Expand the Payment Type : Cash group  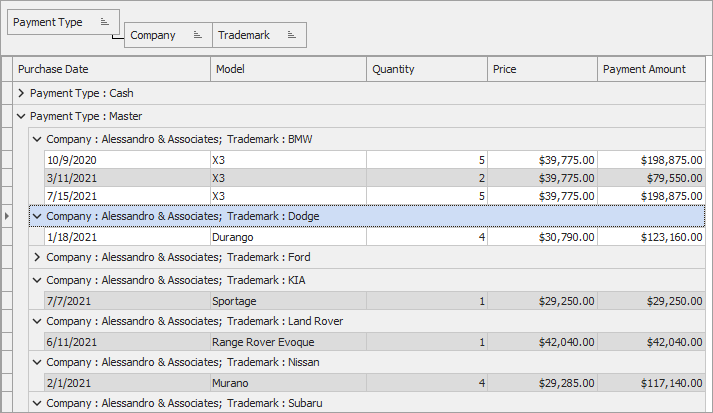tap(22, 93)
